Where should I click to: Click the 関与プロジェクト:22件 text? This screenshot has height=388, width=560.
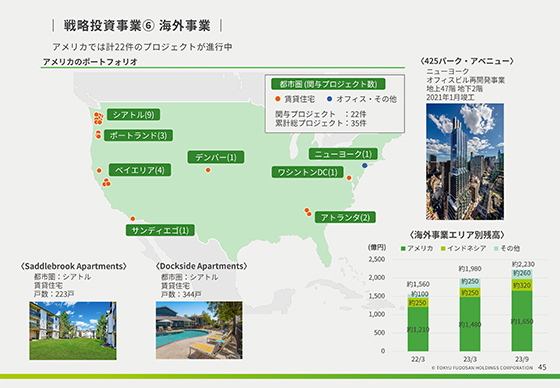click(x=320, y=114)
